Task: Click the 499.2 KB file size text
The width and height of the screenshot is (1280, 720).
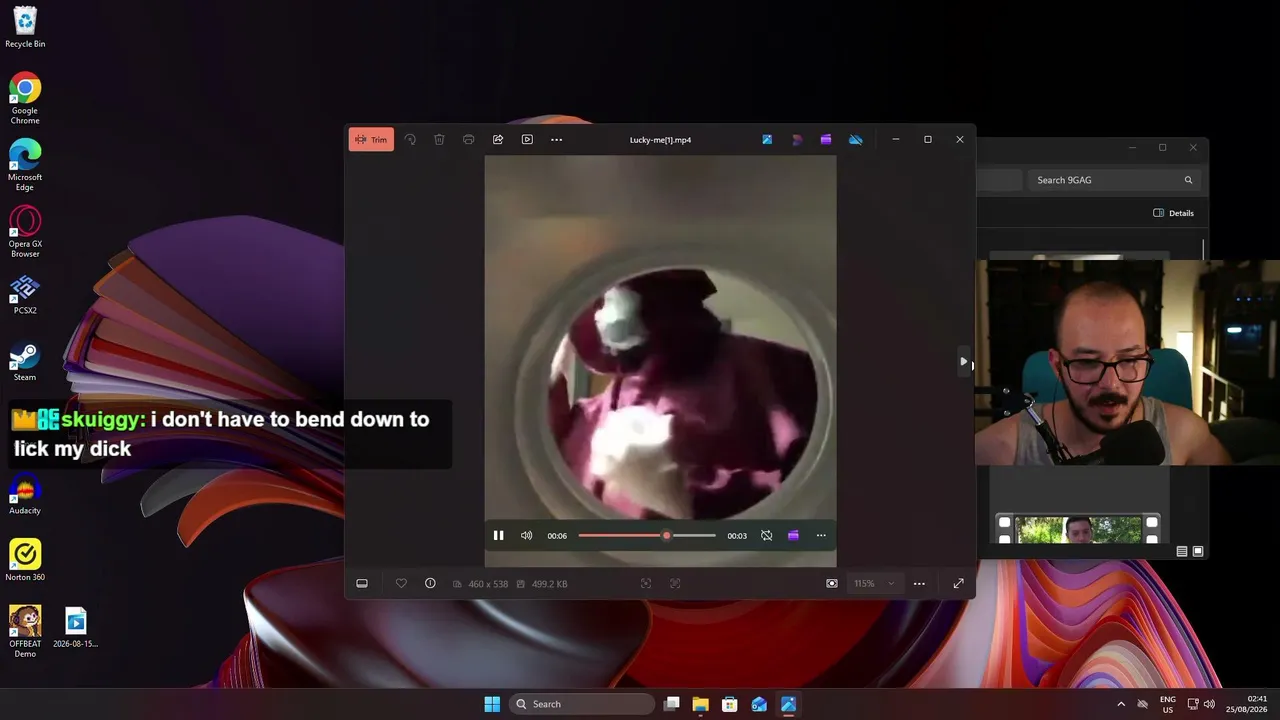Action: (549, 584)
